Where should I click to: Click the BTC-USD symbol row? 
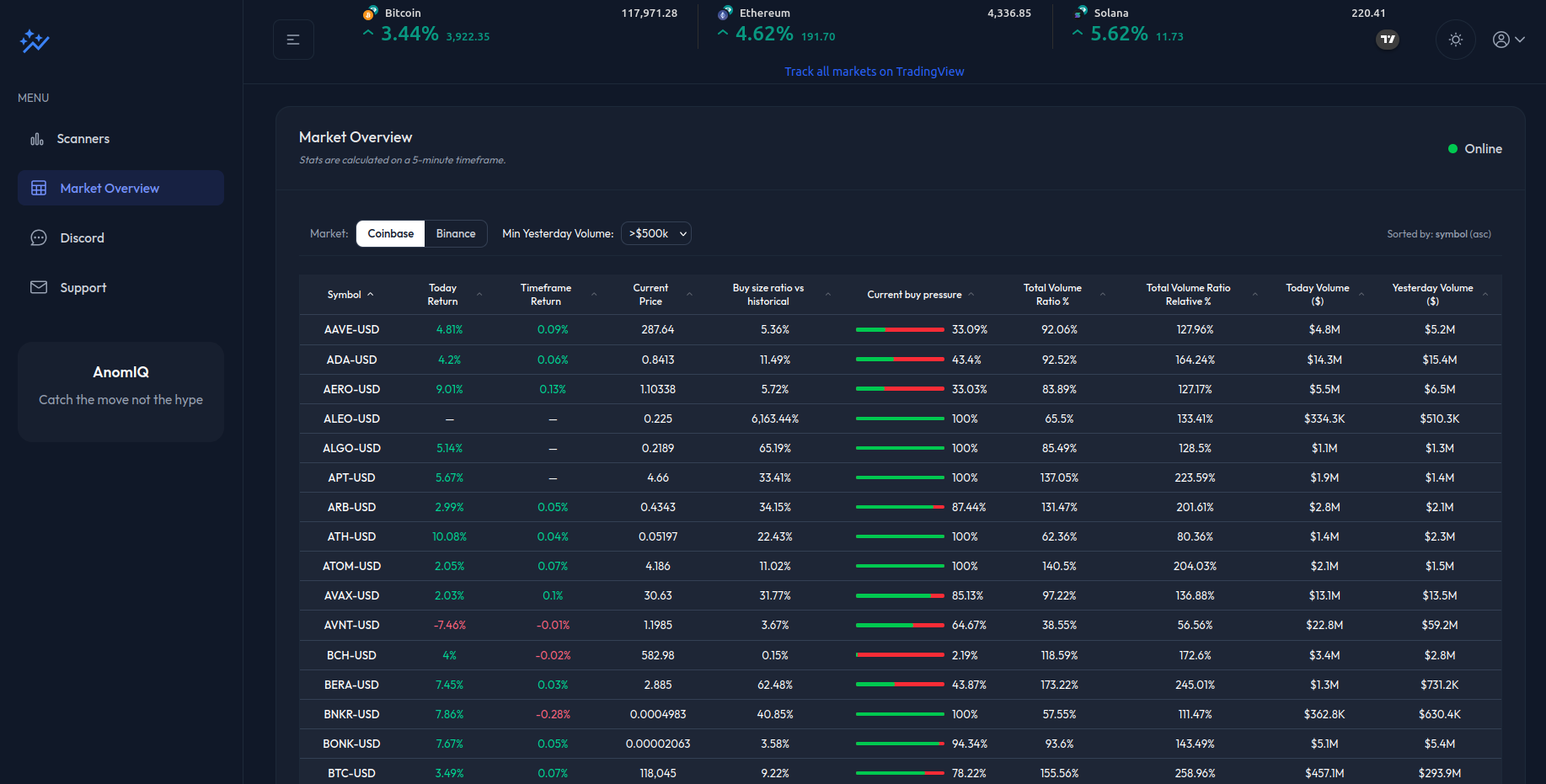351,773
